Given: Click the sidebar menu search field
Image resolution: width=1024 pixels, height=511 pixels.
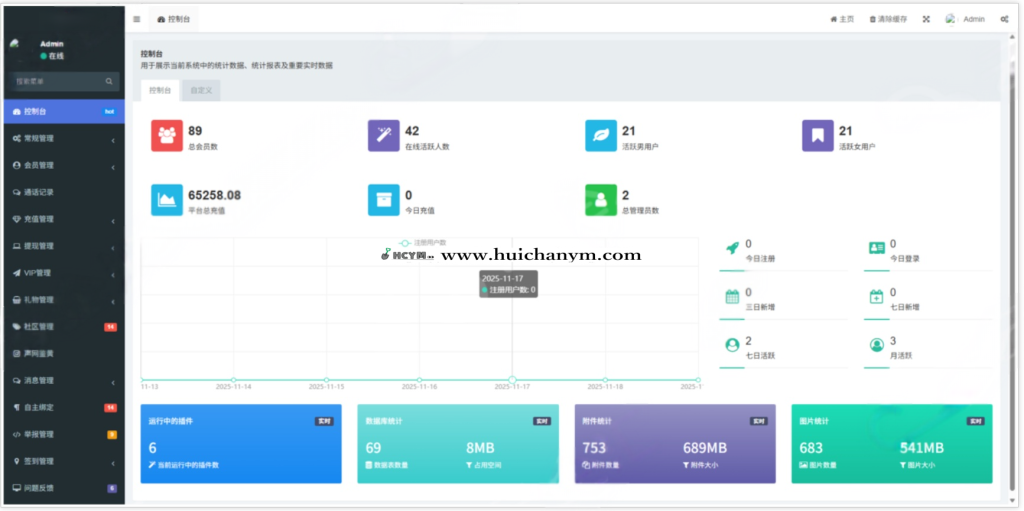Looking at the screenshot, I should pyautogui.click(x=58, y=81).
